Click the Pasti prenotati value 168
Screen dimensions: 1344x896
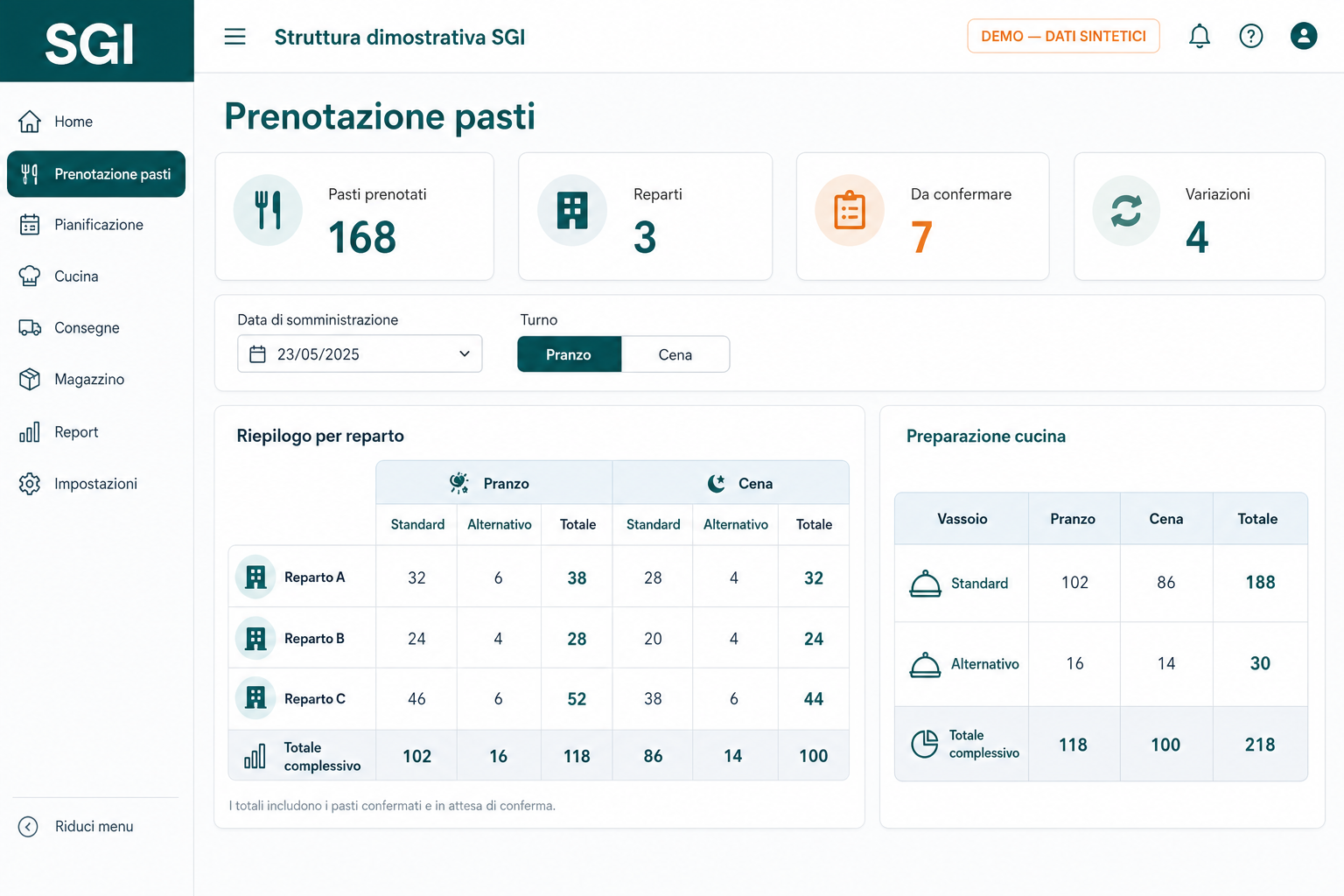362,237
